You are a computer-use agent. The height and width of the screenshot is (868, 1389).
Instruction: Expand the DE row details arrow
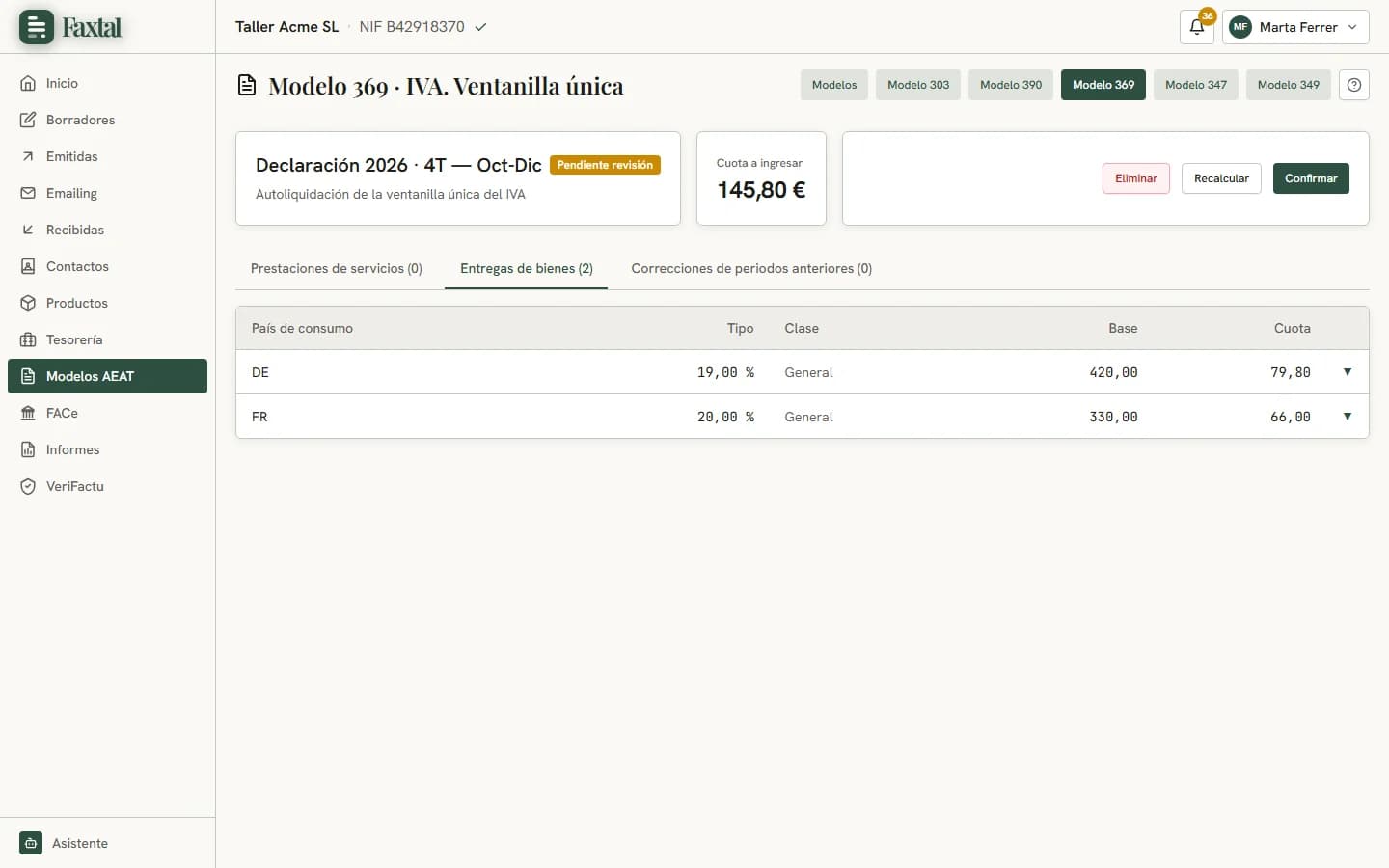pos(1348,372)
